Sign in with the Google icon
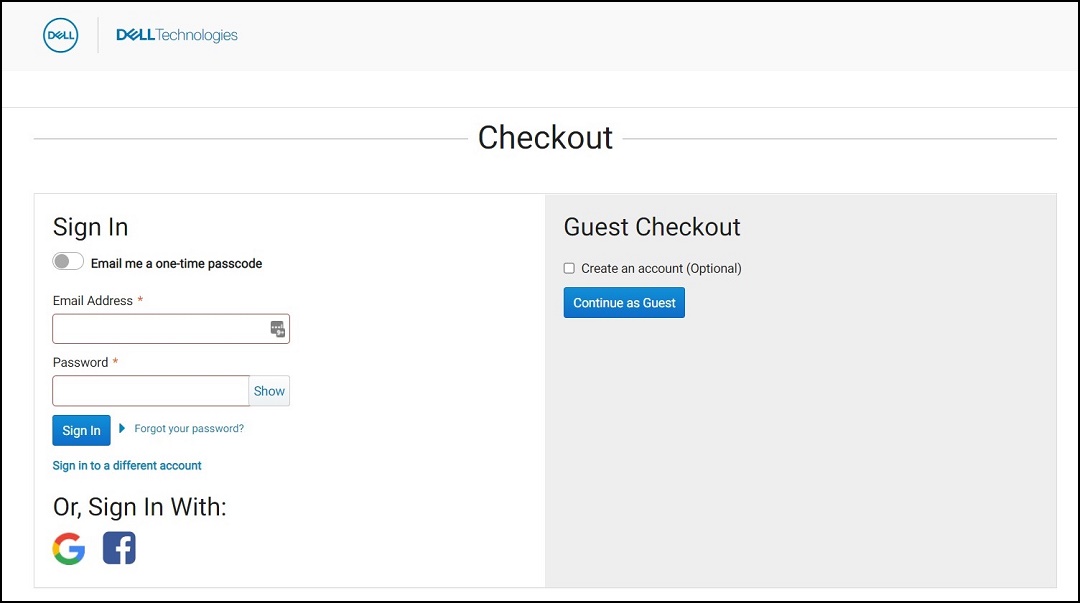 (68, 547)
